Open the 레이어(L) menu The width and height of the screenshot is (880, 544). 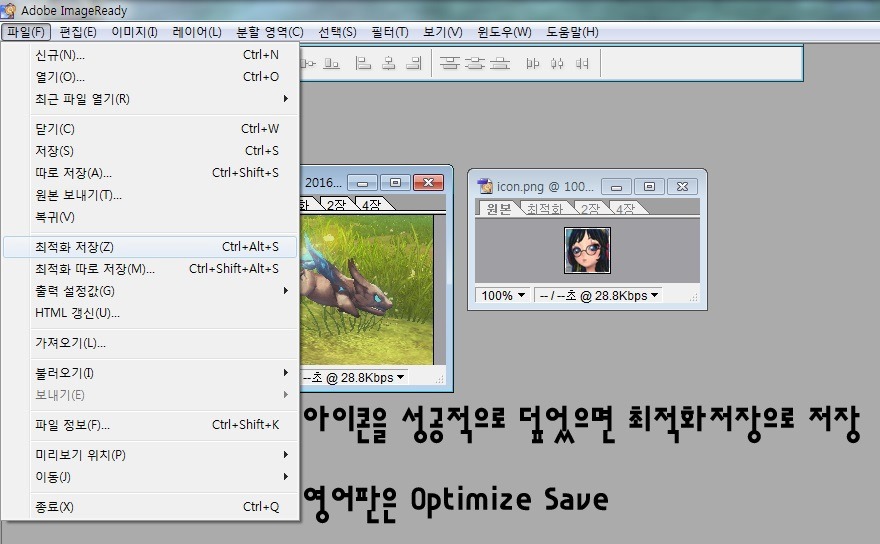(x=196, y=32)
